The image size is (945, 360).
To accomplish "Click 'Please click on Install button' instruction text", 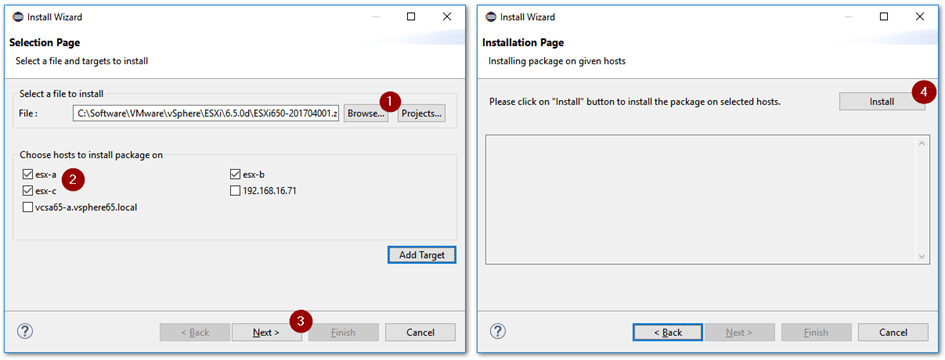I will [x=635, y=102].
